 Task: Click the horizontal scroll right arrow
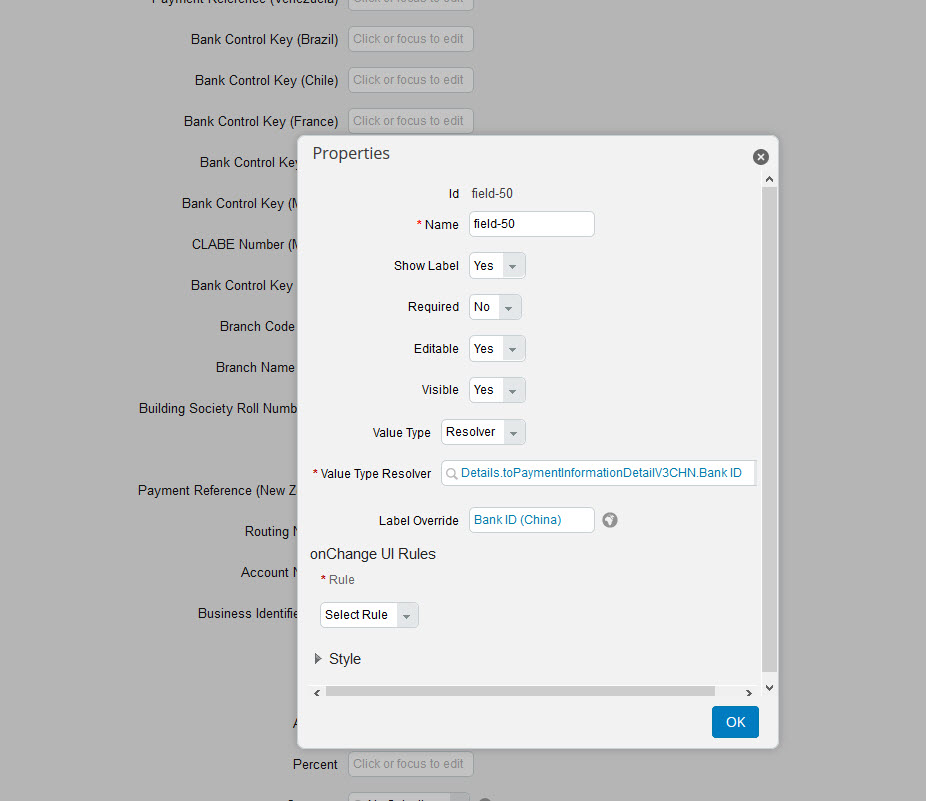click(749, 693)
